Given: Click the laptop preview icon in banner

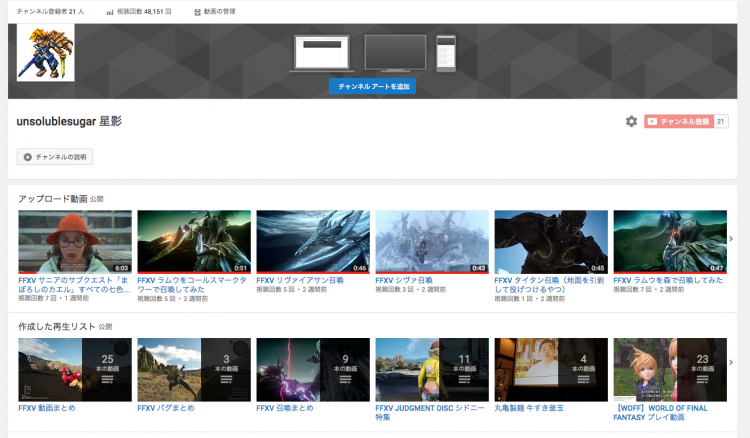Looking at the screenshot, I should tap(322, 54).
